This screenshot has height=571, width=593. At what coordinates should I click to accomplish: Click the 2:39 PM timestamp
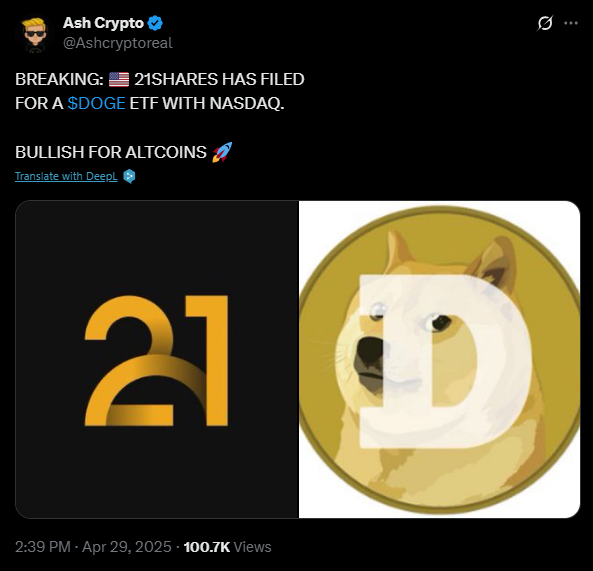point(43,547)
